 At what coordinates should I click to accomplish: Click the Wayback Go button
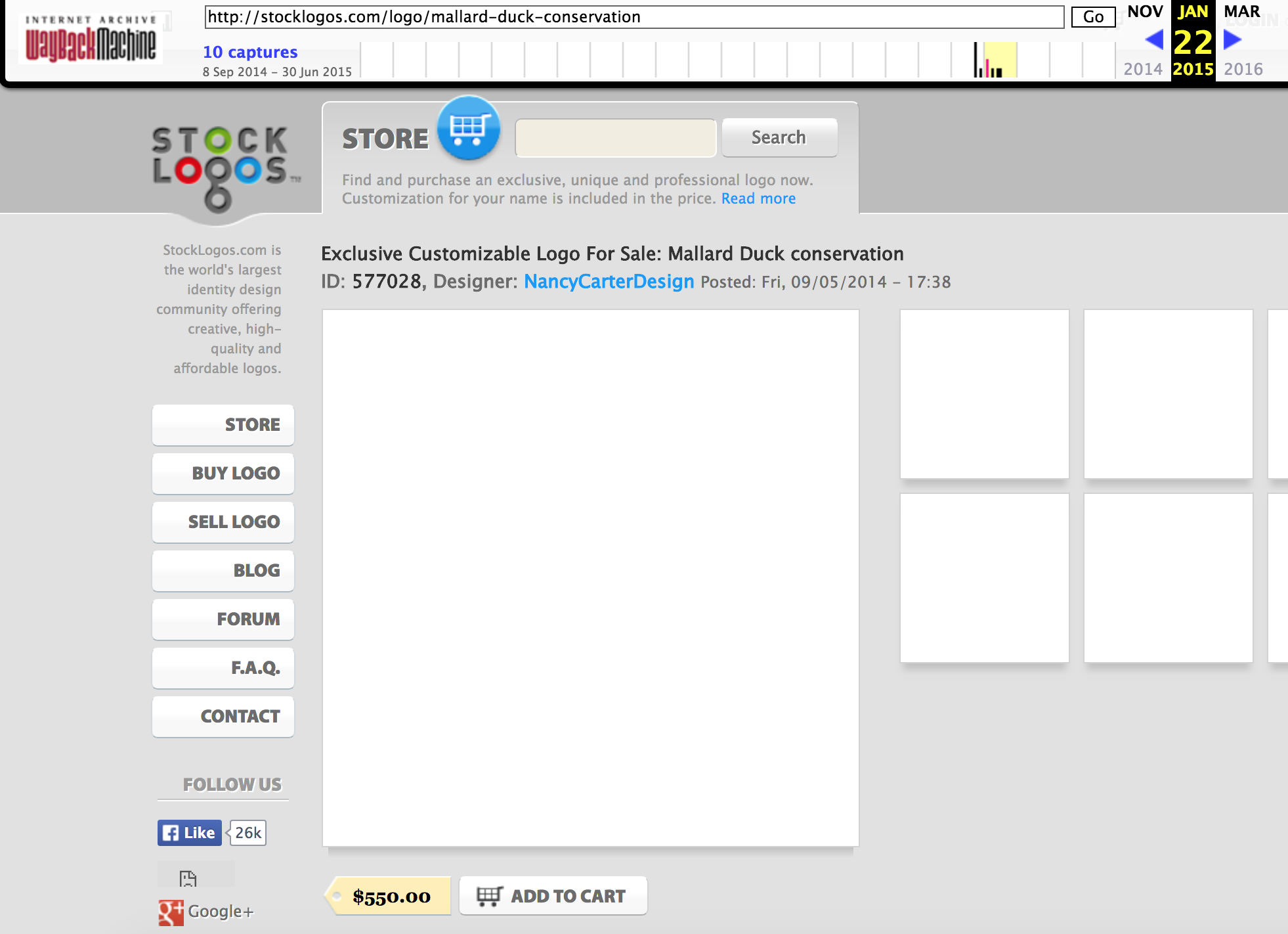click(1093, 17)
